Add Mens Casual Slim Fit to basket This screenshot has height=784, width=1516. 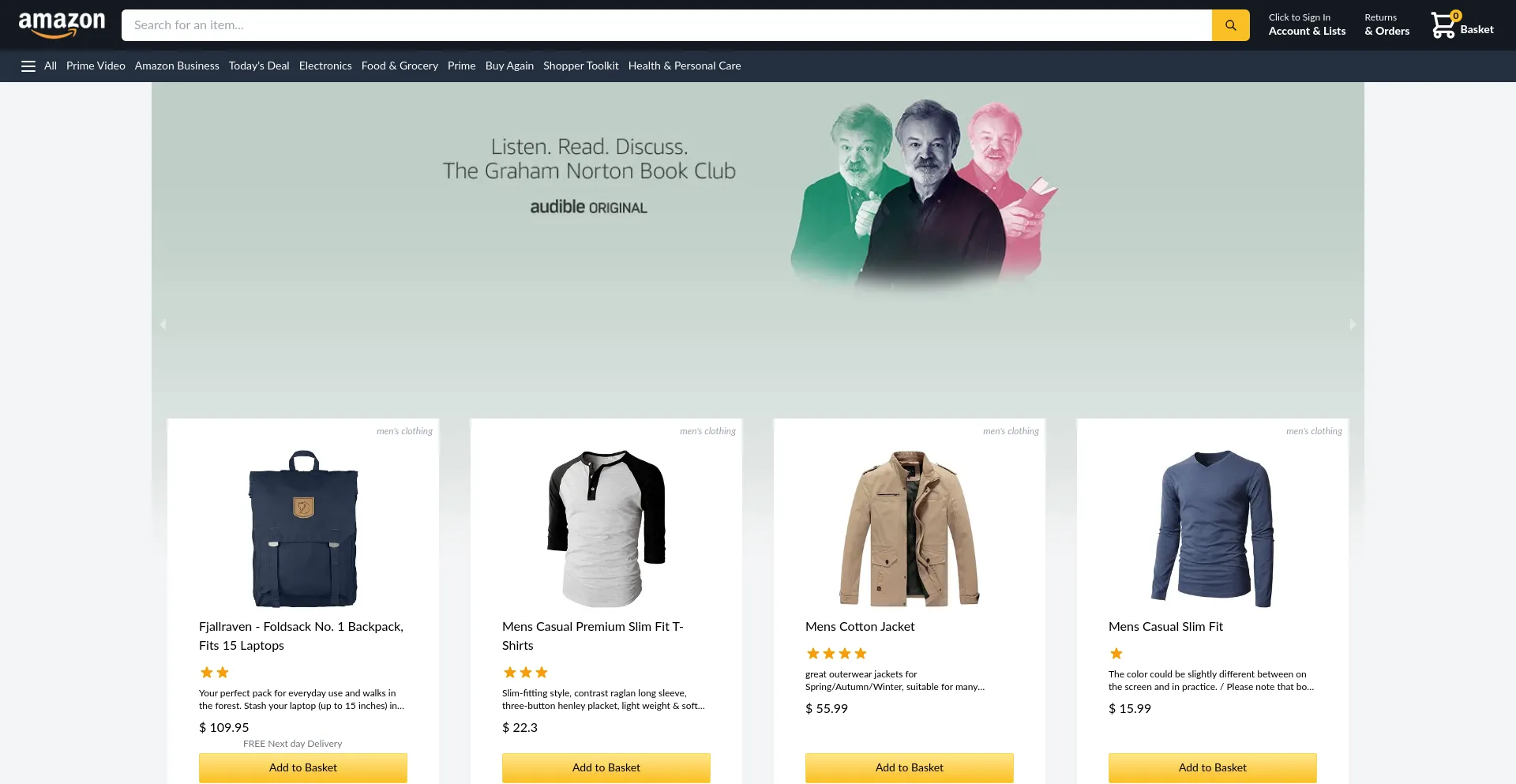click(x=1213, y=767)
